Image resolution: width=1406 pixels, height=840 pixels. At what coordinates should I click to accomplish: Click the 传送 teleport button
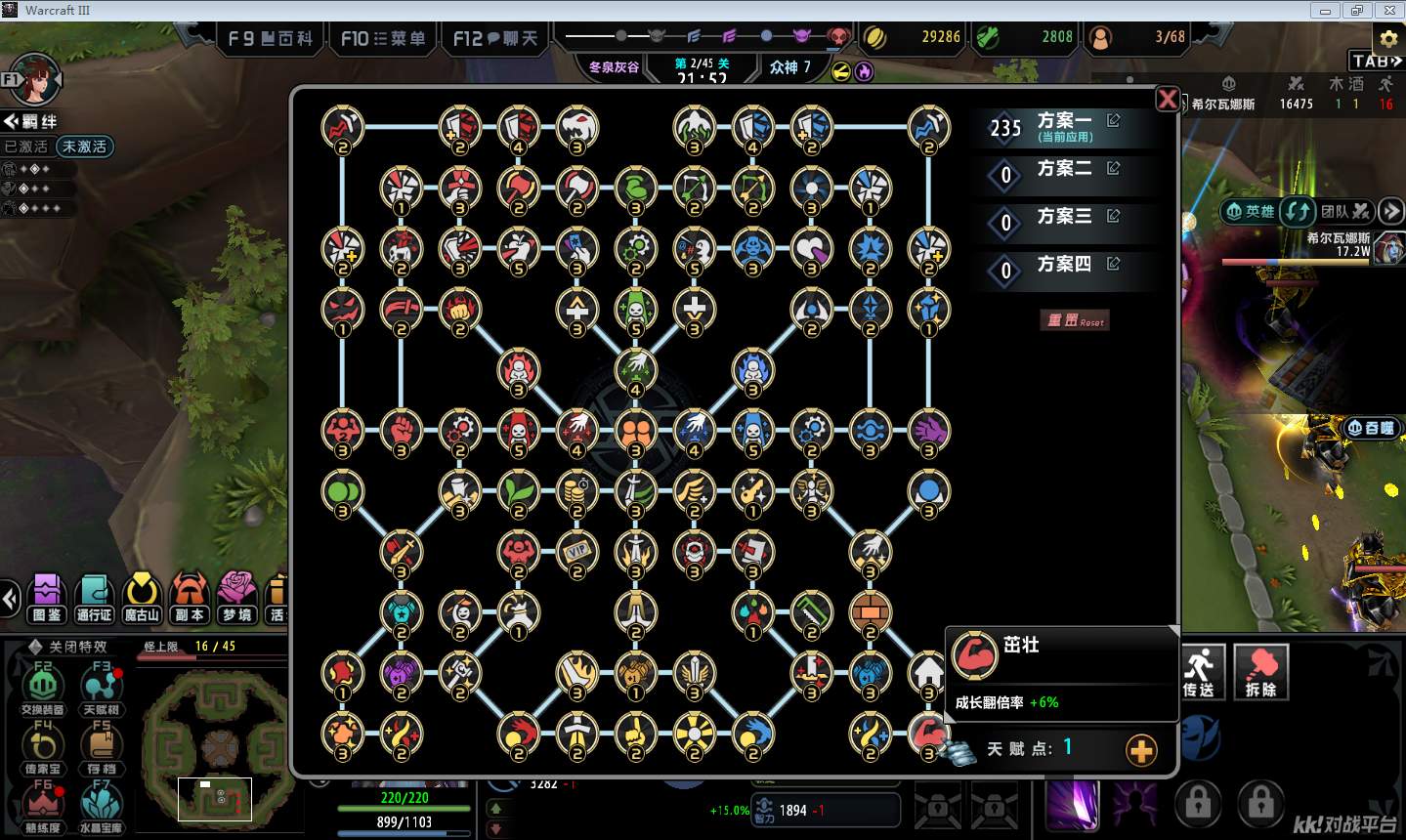[x=1198, y=672]
